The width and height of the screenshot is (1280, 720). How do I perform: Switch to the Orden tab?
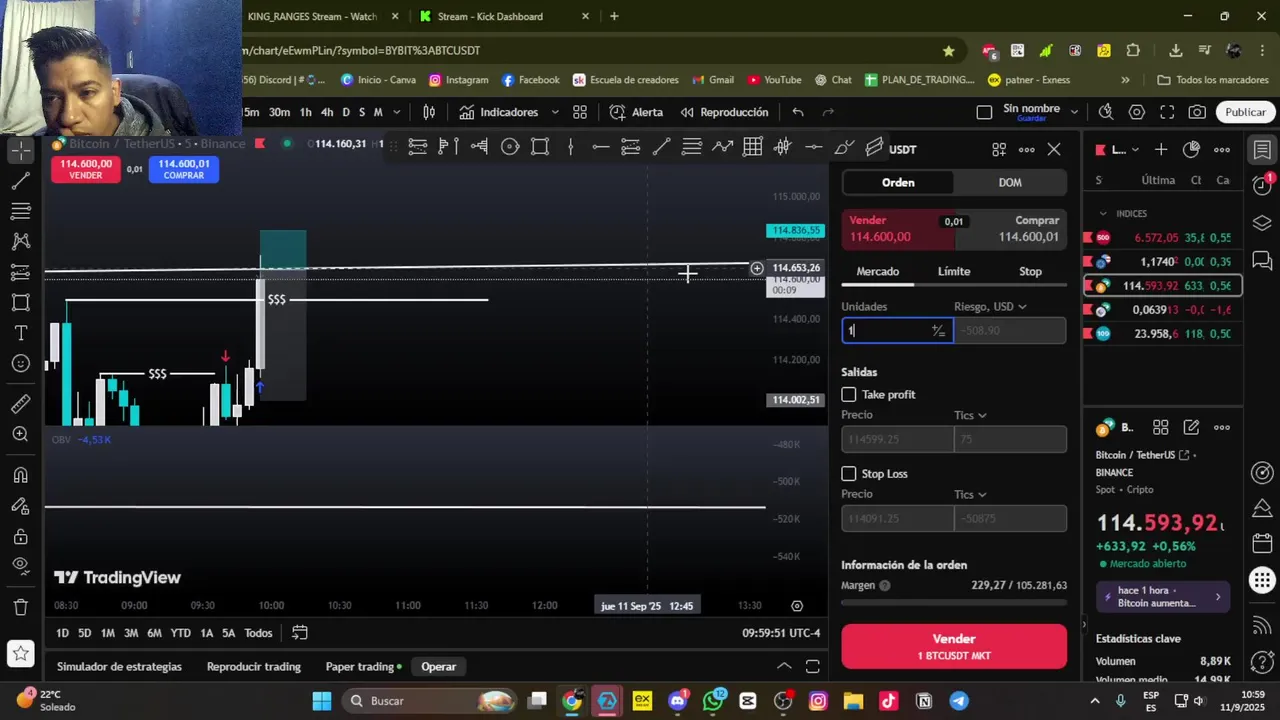click(x=898, y=182)
